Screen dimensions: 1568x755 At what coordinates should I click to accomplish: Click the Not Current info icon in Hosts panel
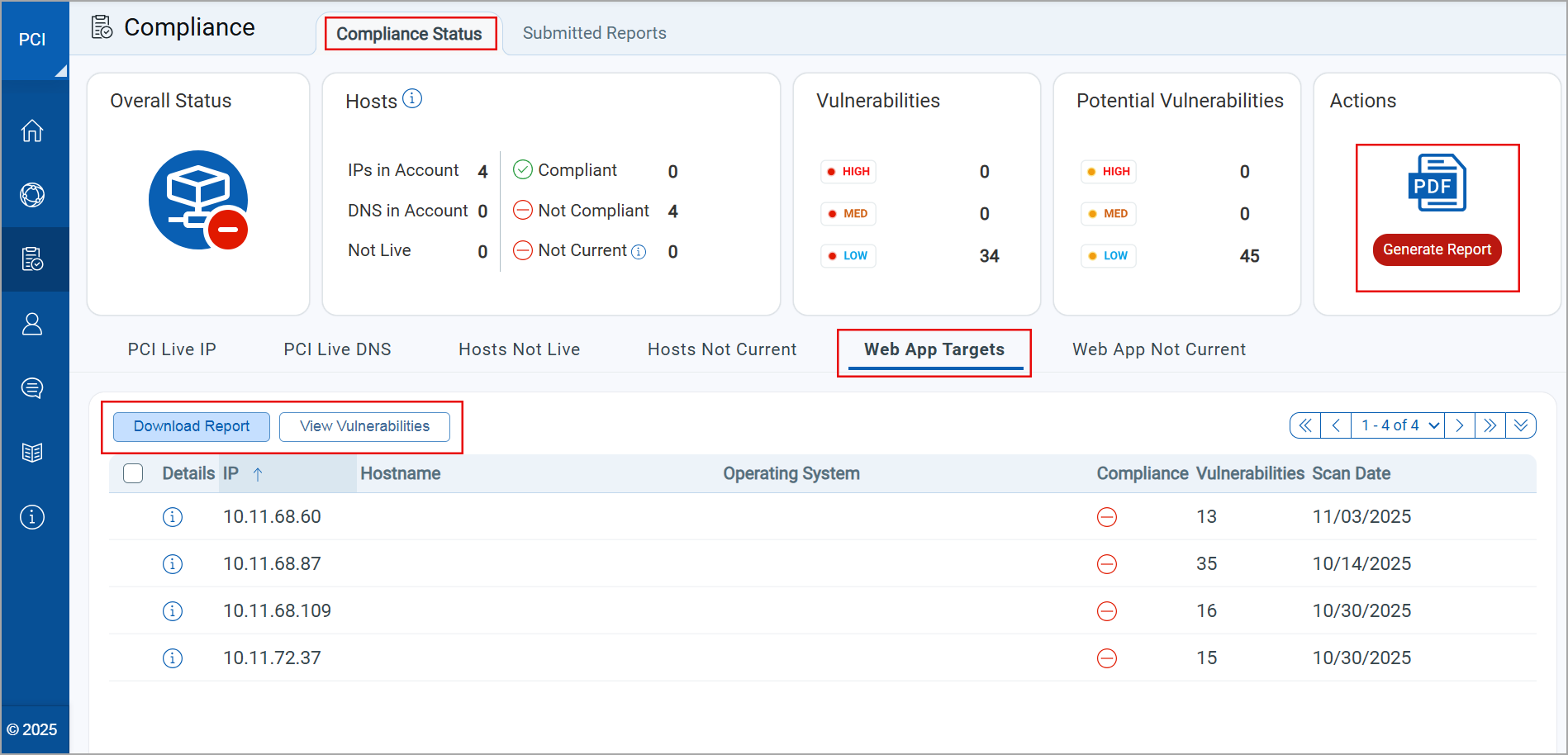click(x=639, y=251)
